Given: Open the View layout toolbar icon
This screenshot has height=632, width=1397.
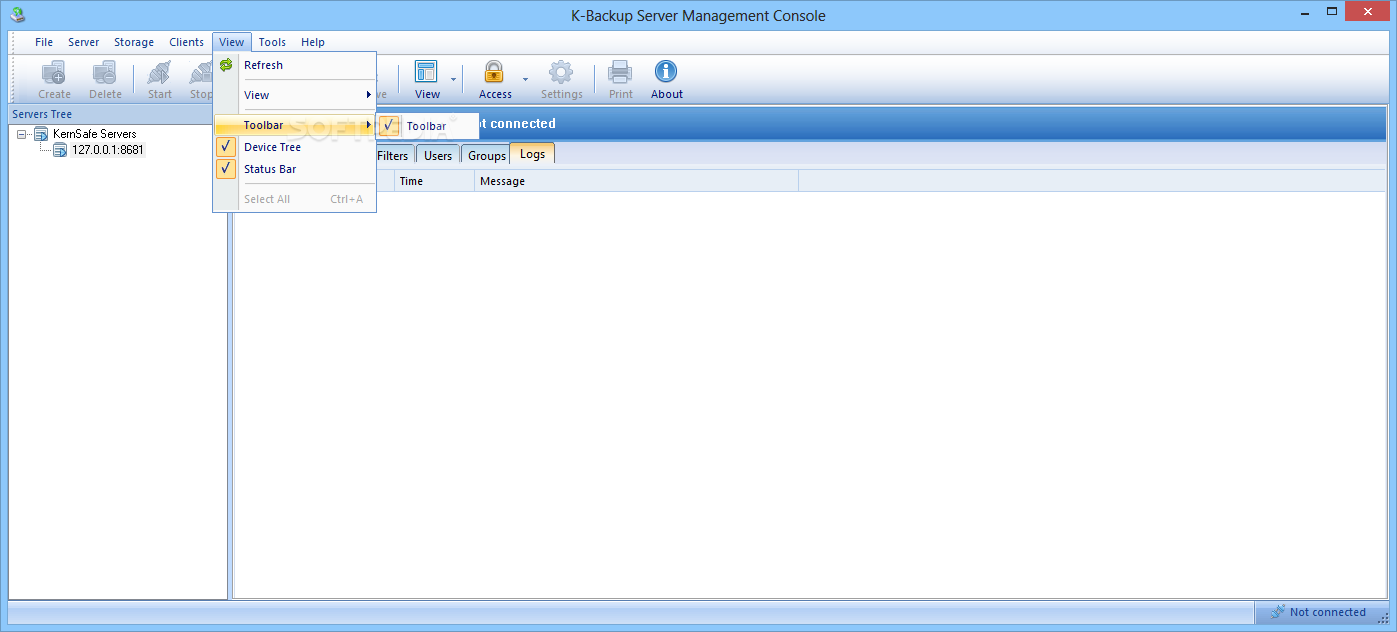Looking at the screenshot, I should [x=427, y=72].
